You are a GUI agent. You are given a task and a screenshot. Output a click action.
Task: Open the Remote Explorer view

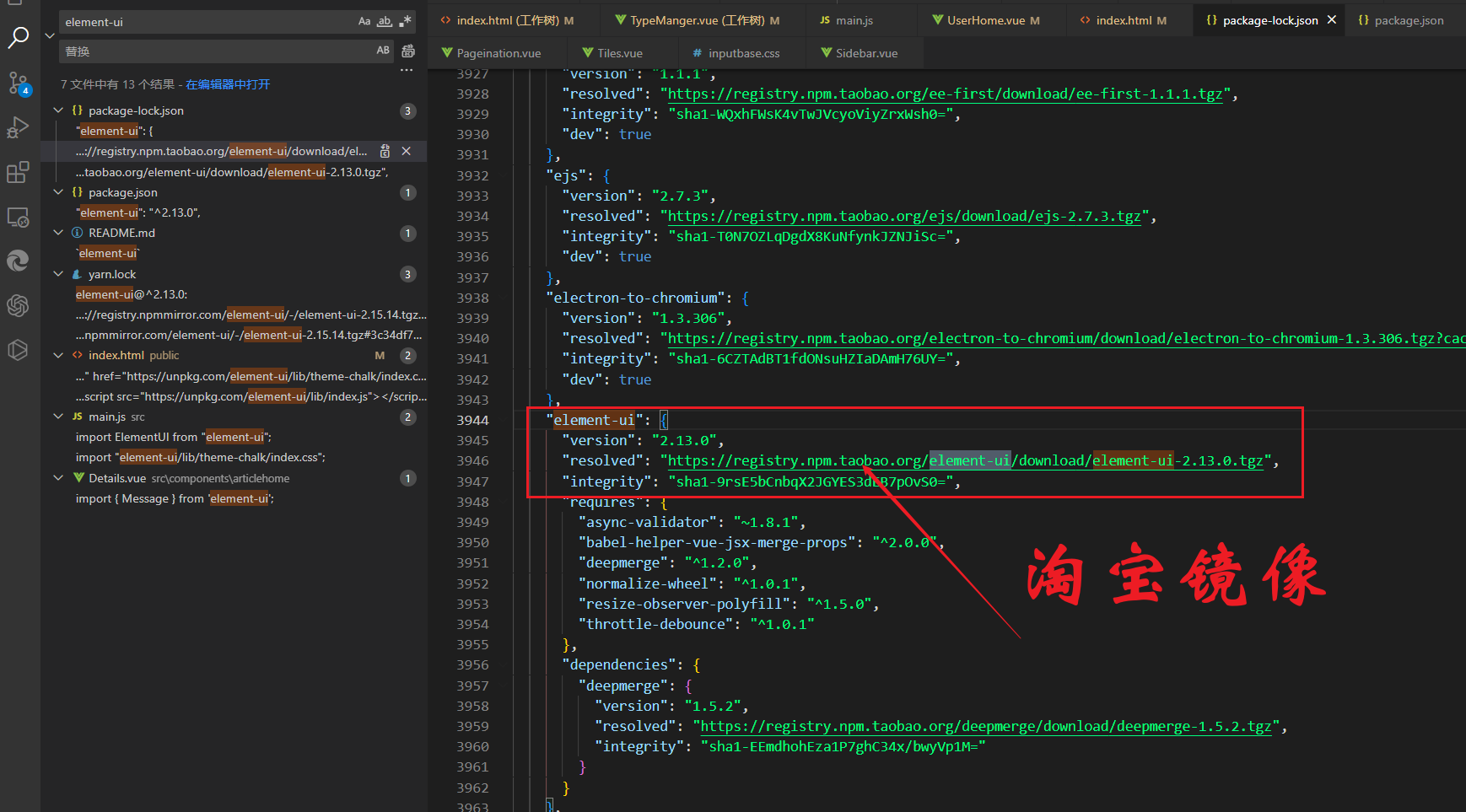coord(19,217)
